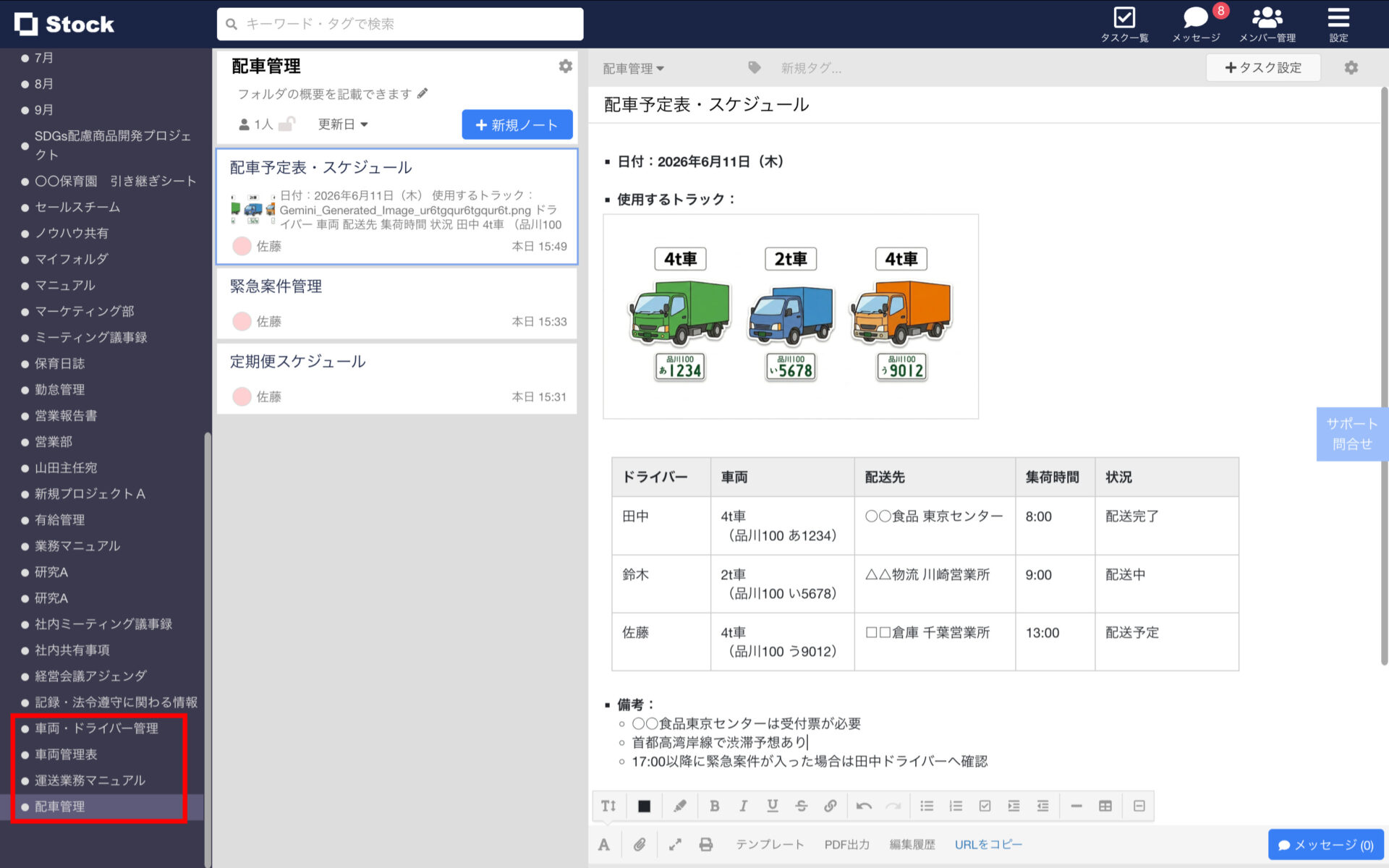
Task: Open note settings gear next to タスク設定
Action: point(1351,68)
